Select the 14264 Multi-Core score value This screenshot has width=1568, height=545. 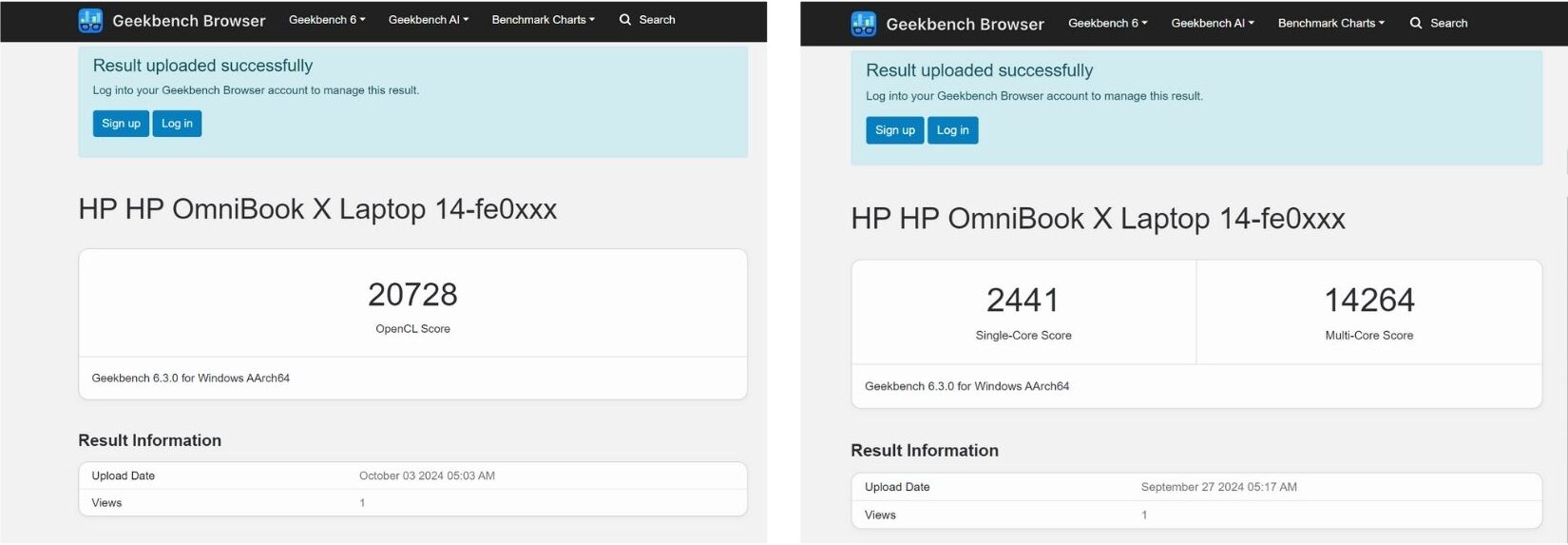[1368, 301]
